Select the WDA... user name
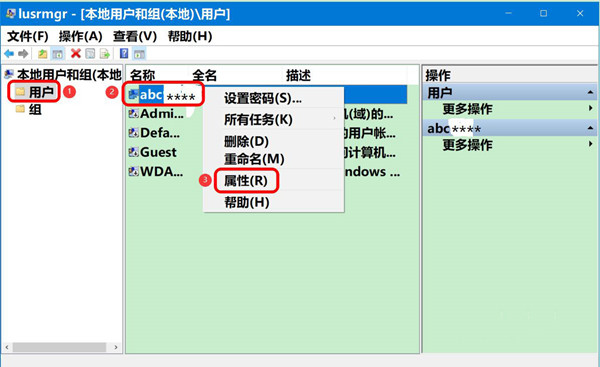 point(161,171)
